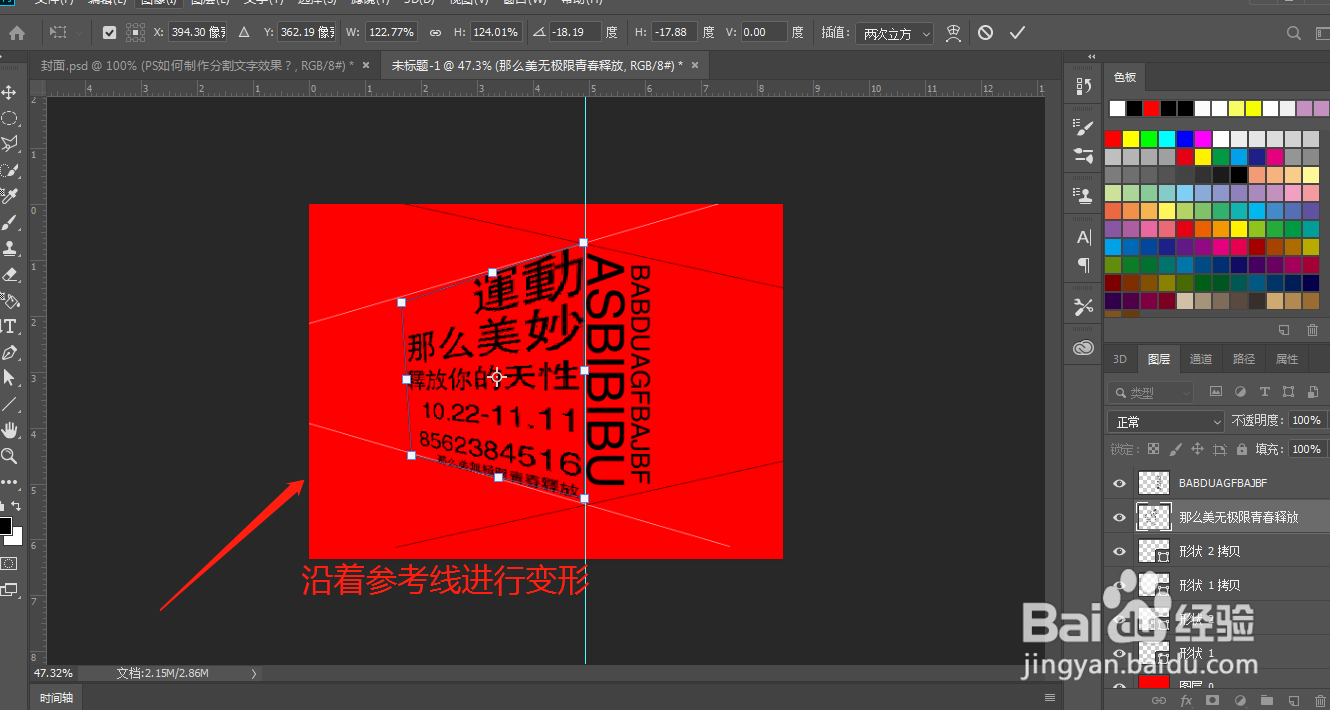Collapse the right panels double-arrow
The image size is (1330, 710).
tap(1091, 56)
